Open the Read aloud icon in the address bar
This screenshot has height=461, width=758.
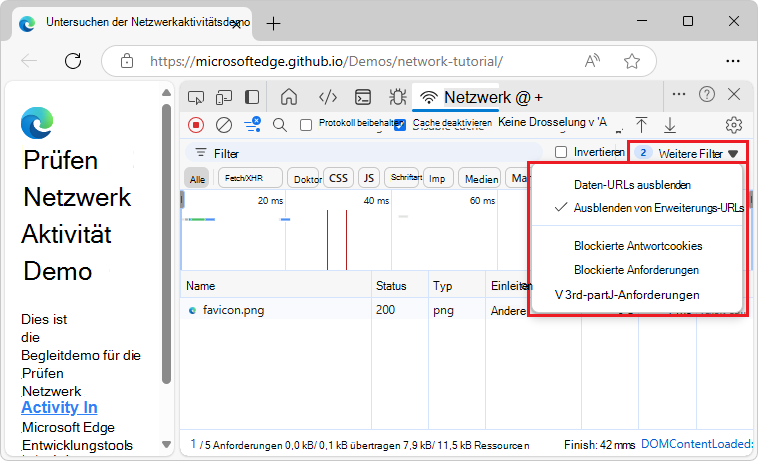(x=592, y=61)
